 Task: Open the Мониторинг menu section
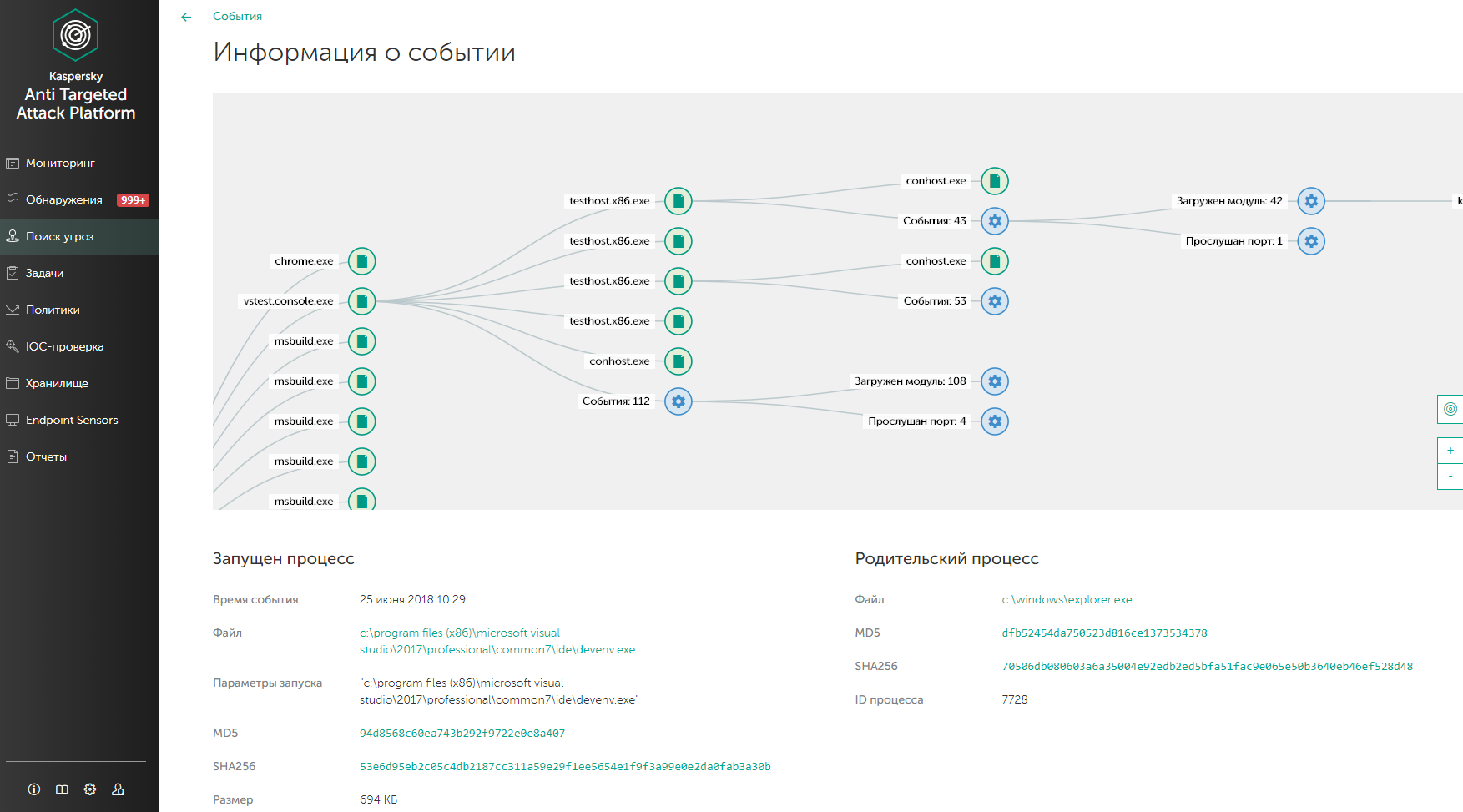point(60,163)
